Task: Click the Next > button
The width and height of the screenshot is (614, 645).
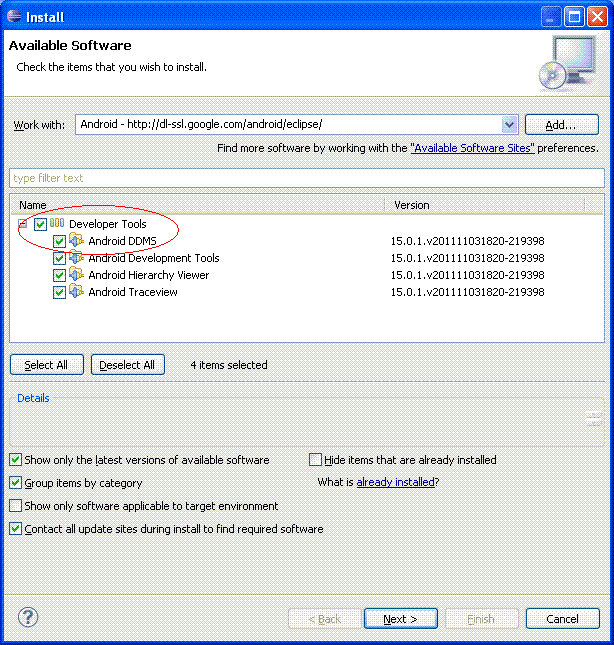Action: (x=401, y=618)
